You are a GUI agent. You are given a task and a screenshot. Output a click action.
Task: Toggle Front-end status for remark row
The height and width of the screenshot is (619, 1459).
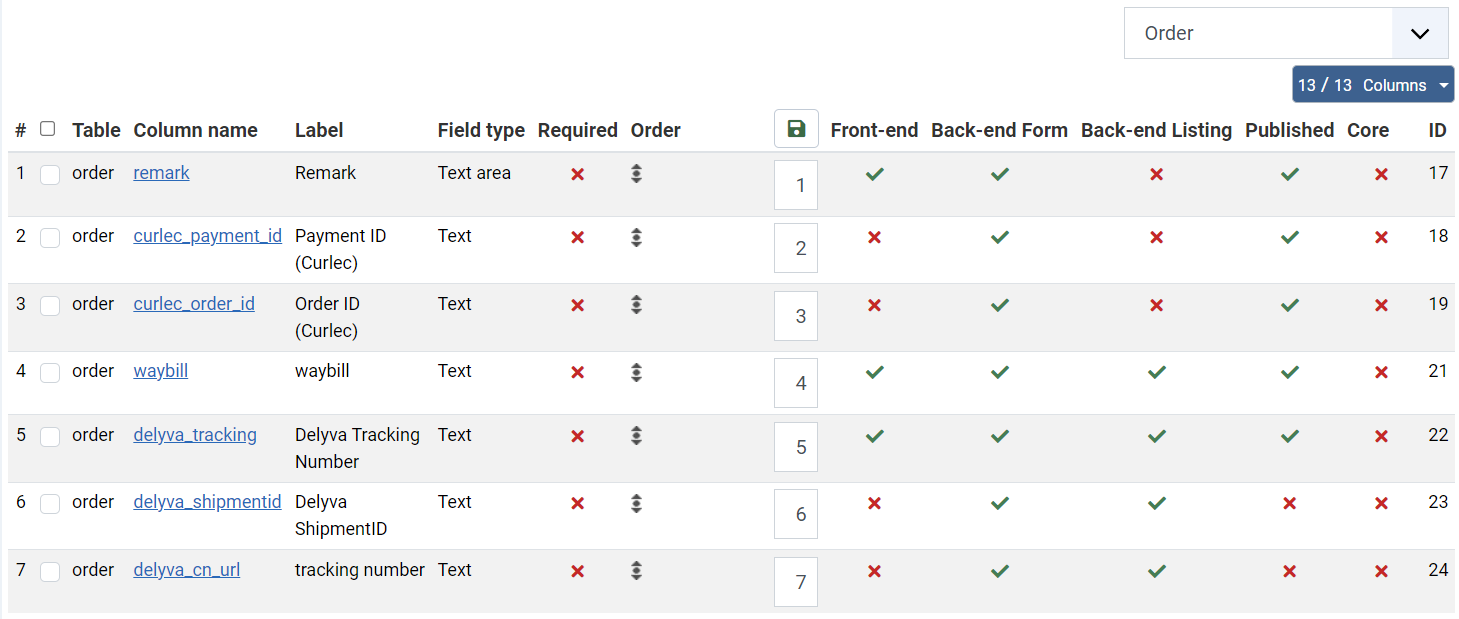[875, 174]
